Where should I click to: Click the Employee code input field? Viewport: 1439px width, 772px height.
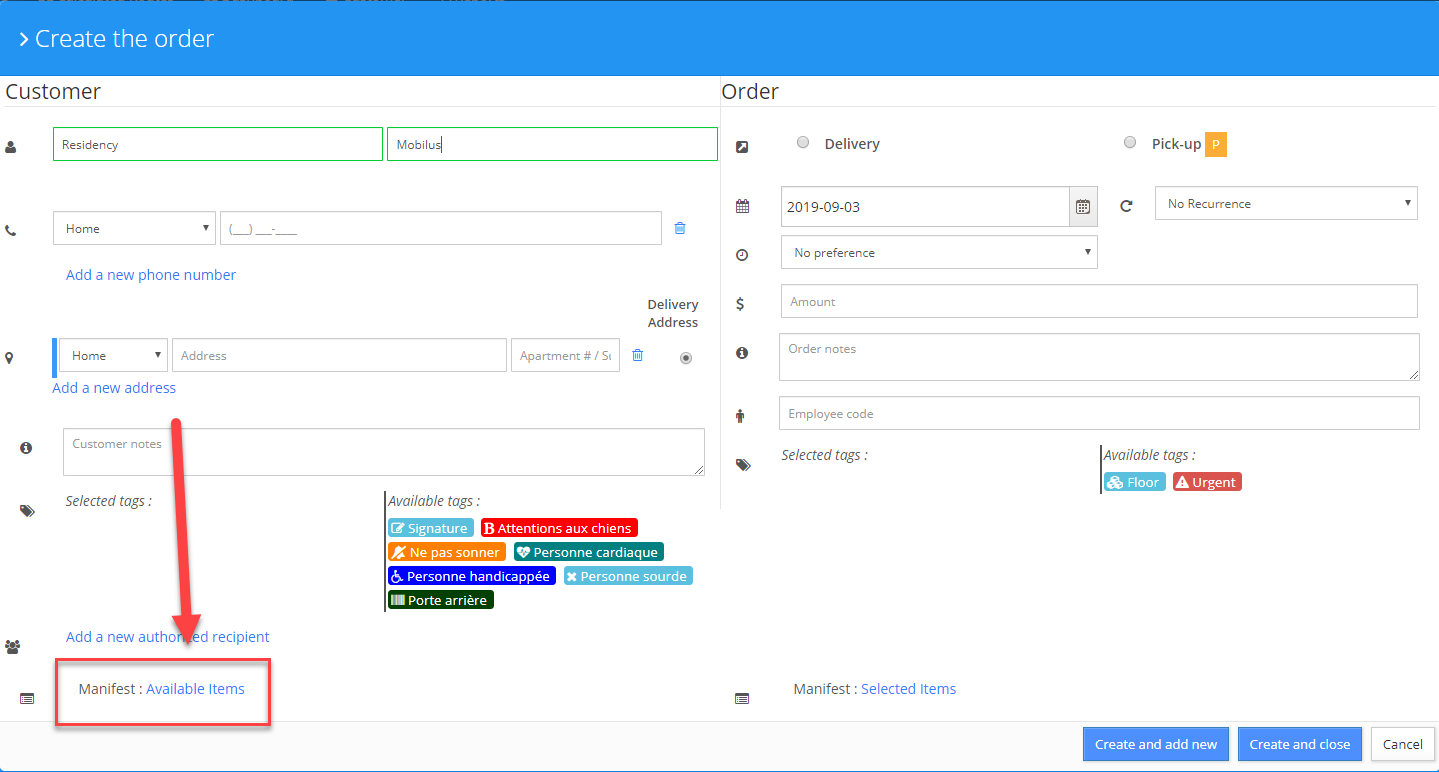[1099, 413]
